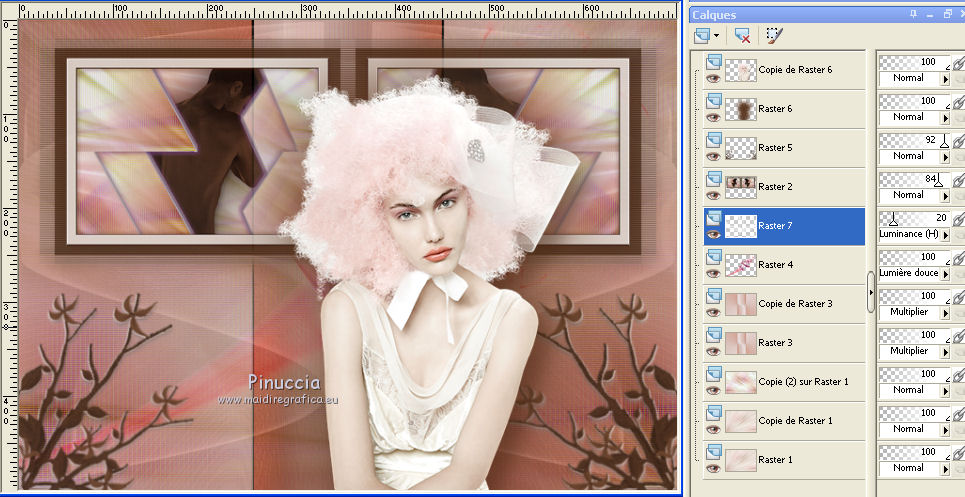
Task: Click the Delete Layer icon with red X
Action: (x=742, y=36)
